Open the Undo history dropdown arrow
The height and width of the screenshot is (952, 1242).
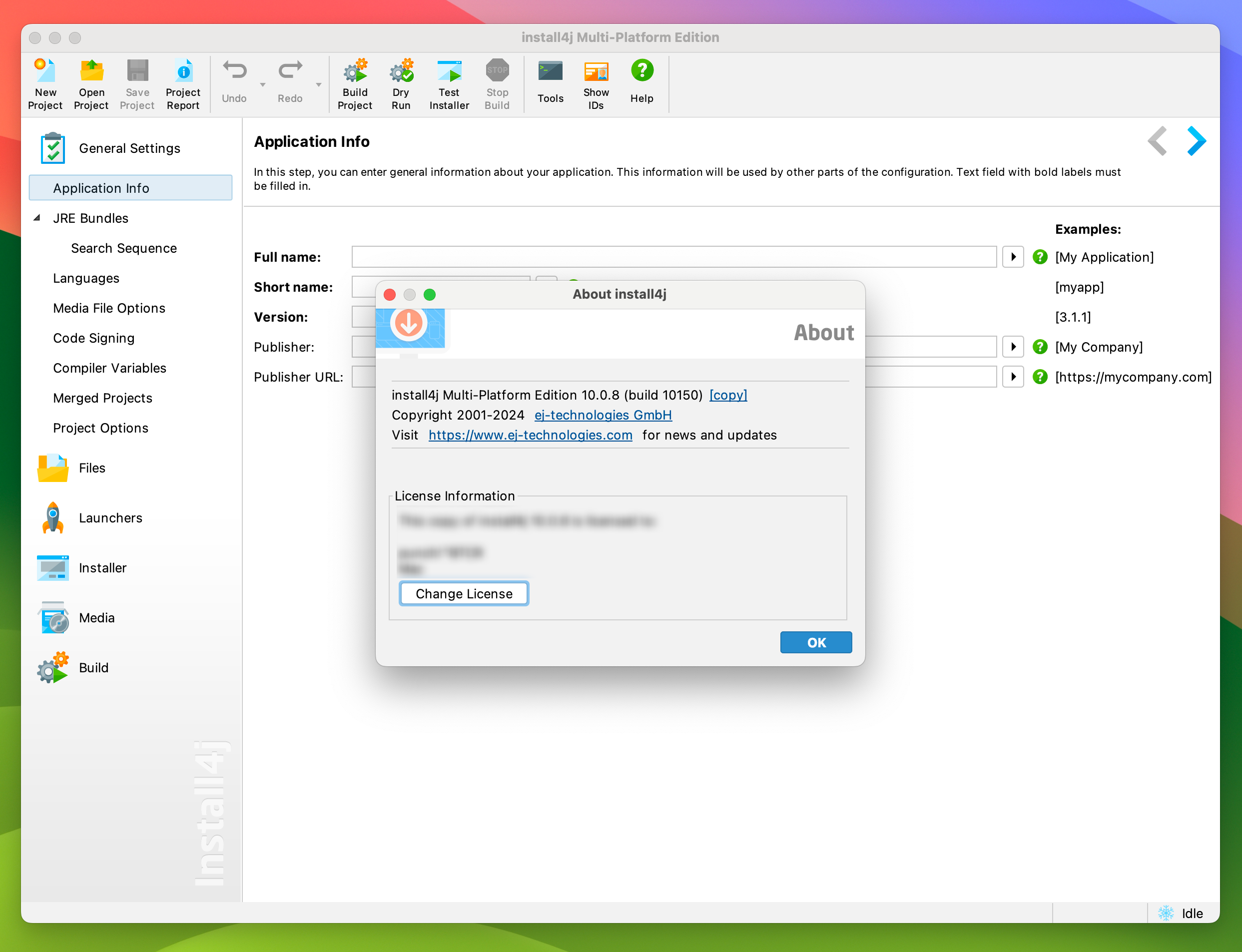262,85
